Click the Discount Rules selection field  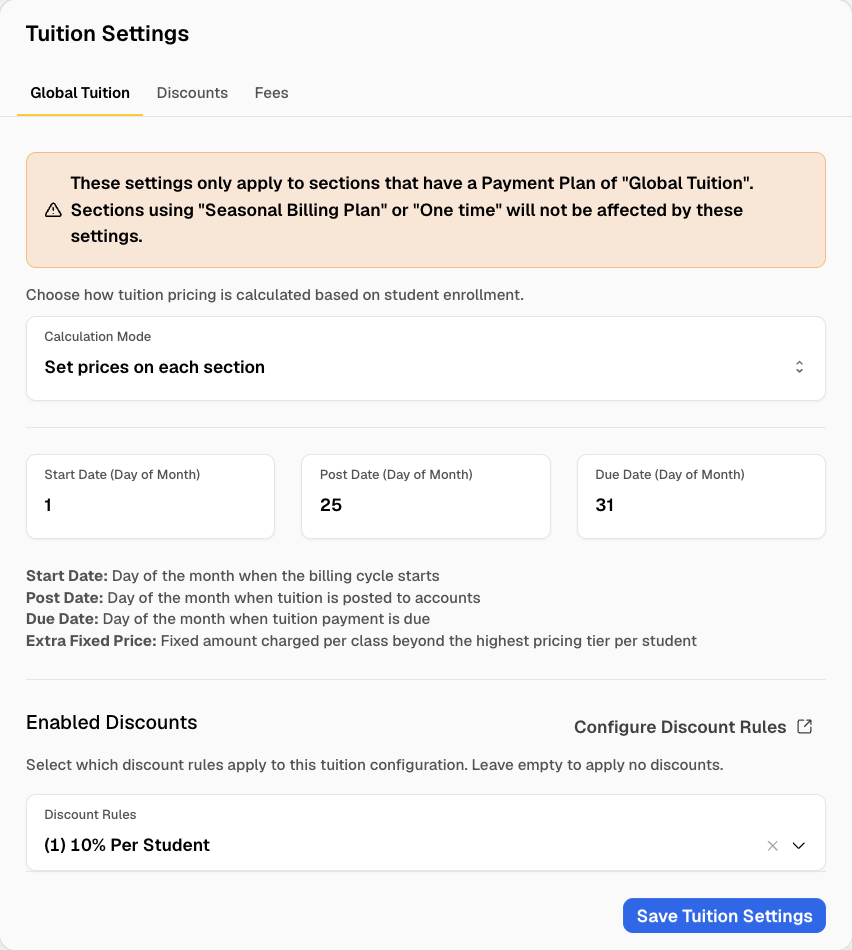(426, 833)
